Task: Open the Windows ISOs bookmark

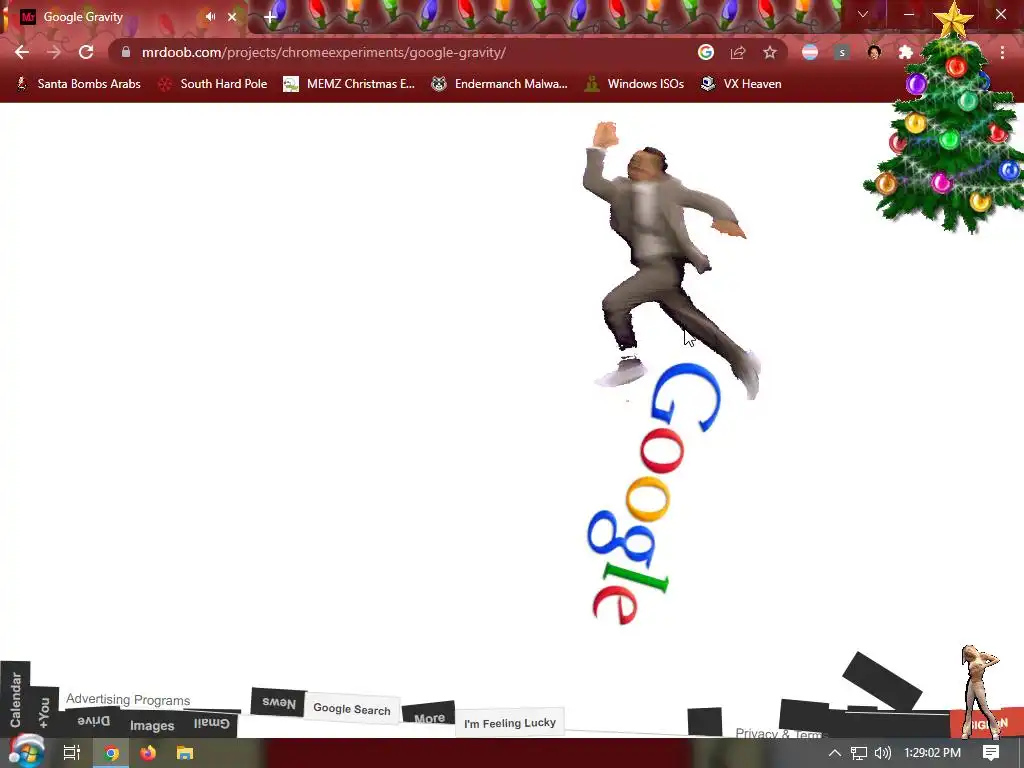Action: pyautogui.click(x=634, y=84)
